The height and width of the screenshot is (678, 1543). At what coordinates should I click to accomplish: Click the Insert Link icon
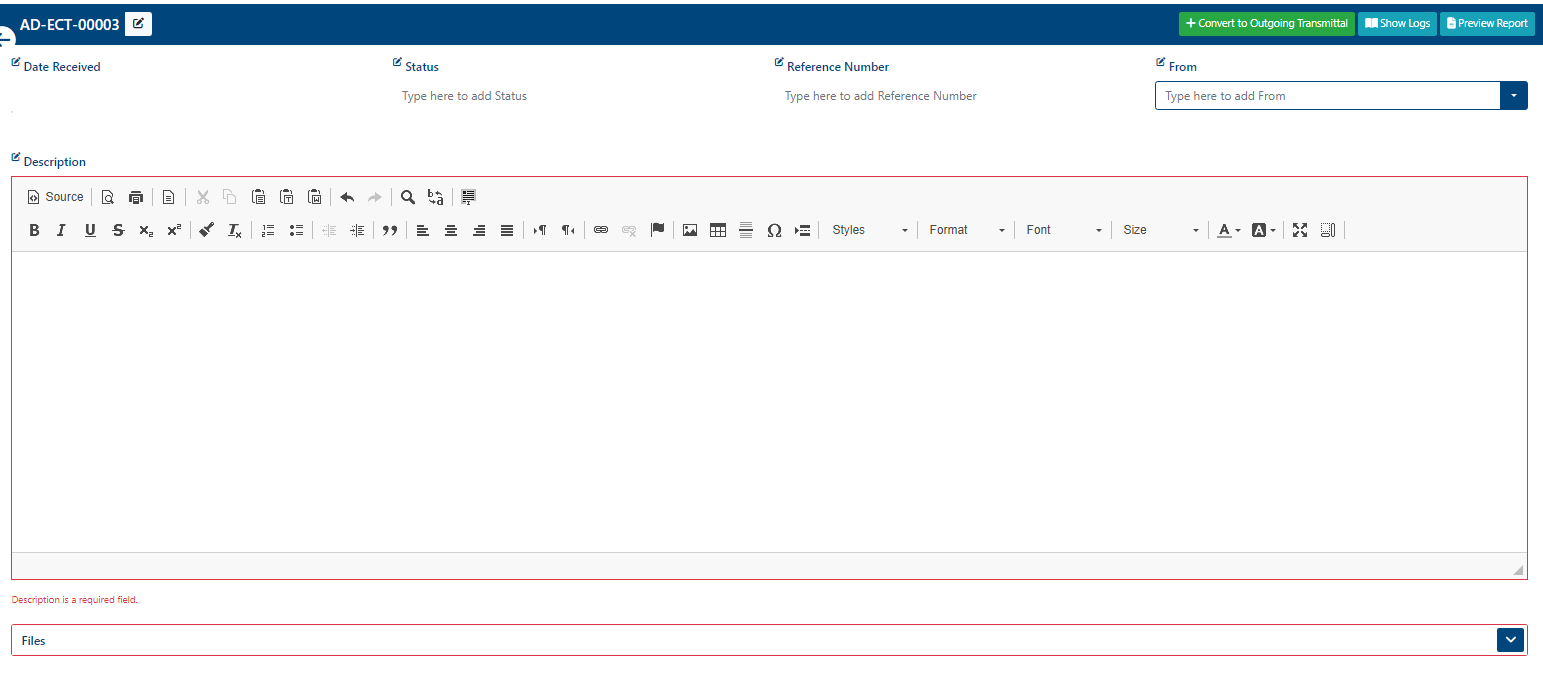601,230
